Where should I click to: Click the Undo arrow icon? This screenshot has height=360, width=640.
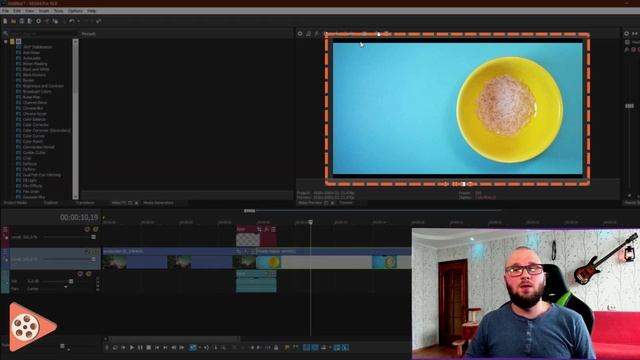coord(72,21)
